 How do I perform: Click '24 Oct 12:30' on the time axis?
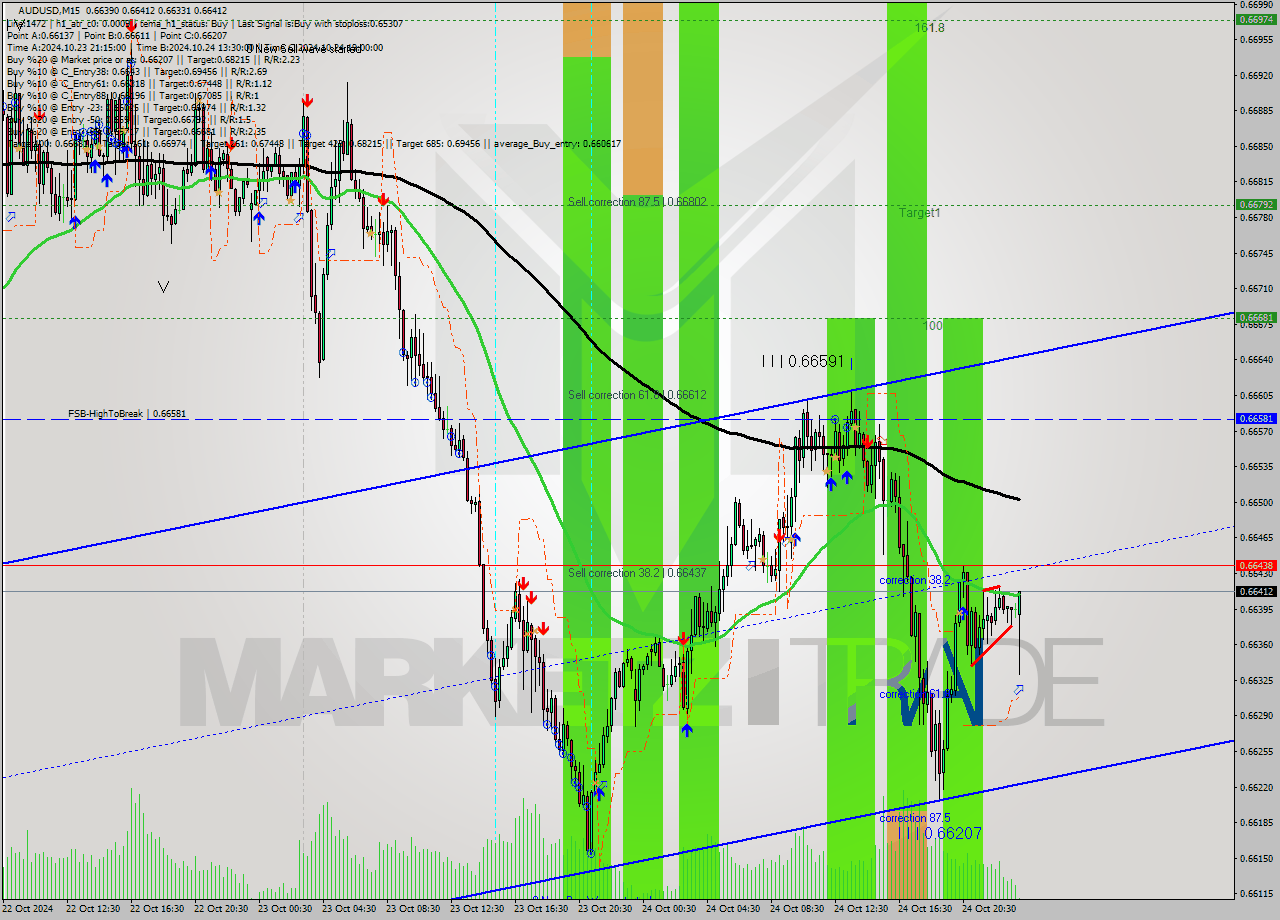(x=861, y=909)
